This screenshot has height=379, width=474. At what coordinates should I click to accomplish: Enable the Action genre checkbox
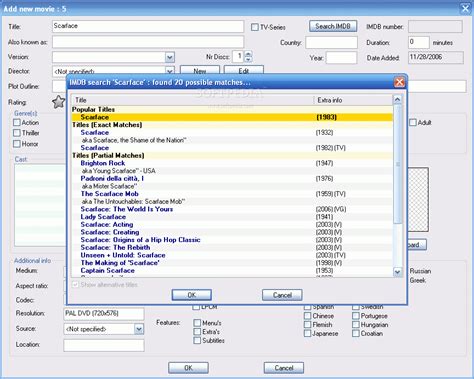pyautogui.click(x=17, y=122)
